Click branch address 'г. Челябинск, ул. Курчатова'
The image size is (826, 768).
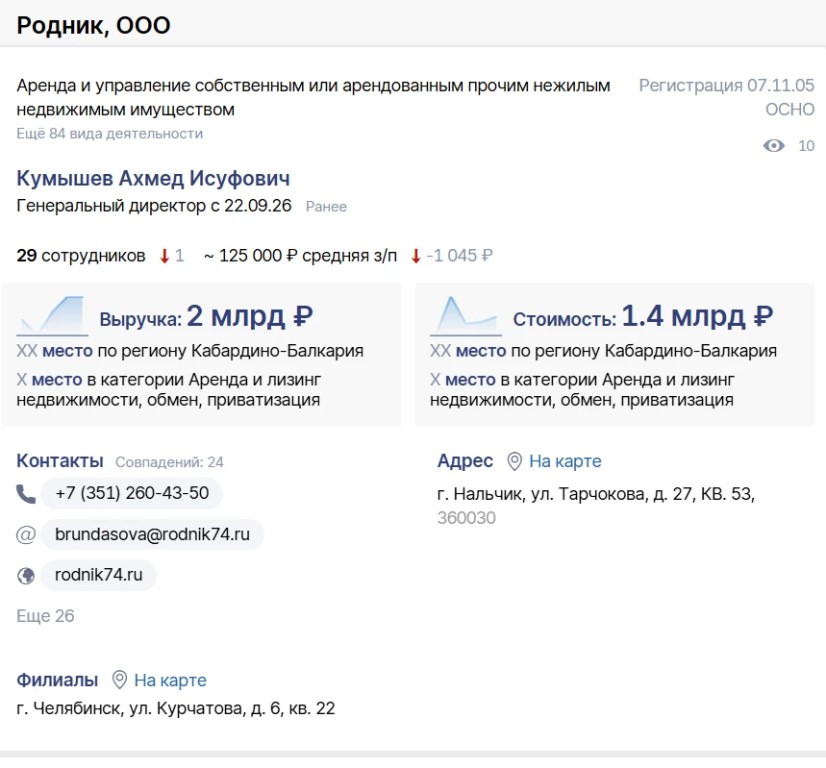[x=131, y=708]
